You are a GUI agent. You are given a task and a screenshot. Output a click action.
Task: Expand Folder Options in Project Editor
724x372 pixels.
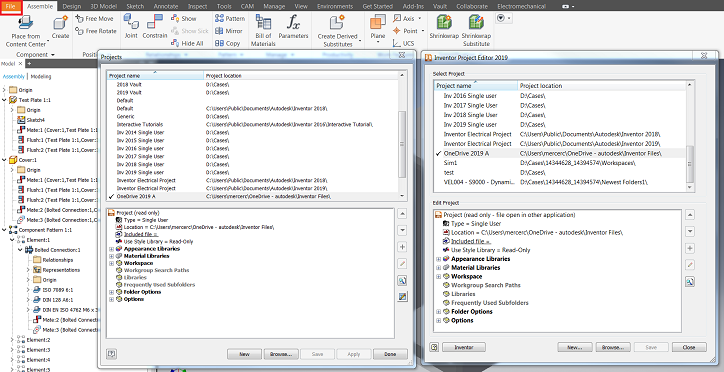439,312
